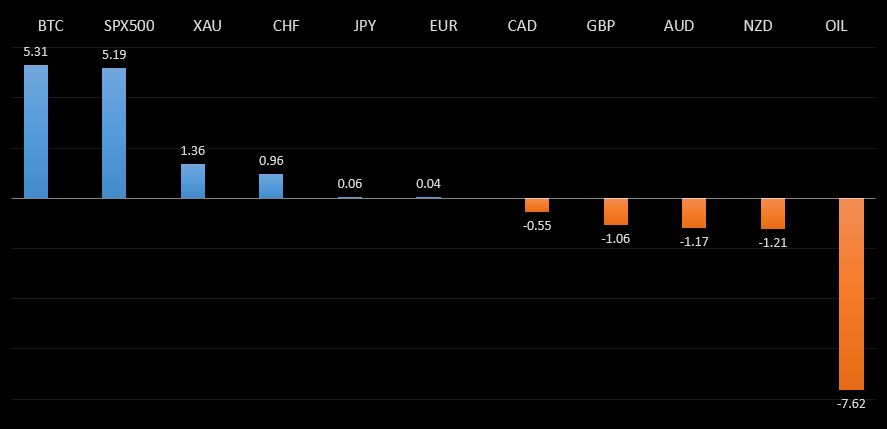The width and height of the screenshot is (887, 429).
Task: Click the 5.31 data label
Action: pyautogui.click(x=36, y=53)
